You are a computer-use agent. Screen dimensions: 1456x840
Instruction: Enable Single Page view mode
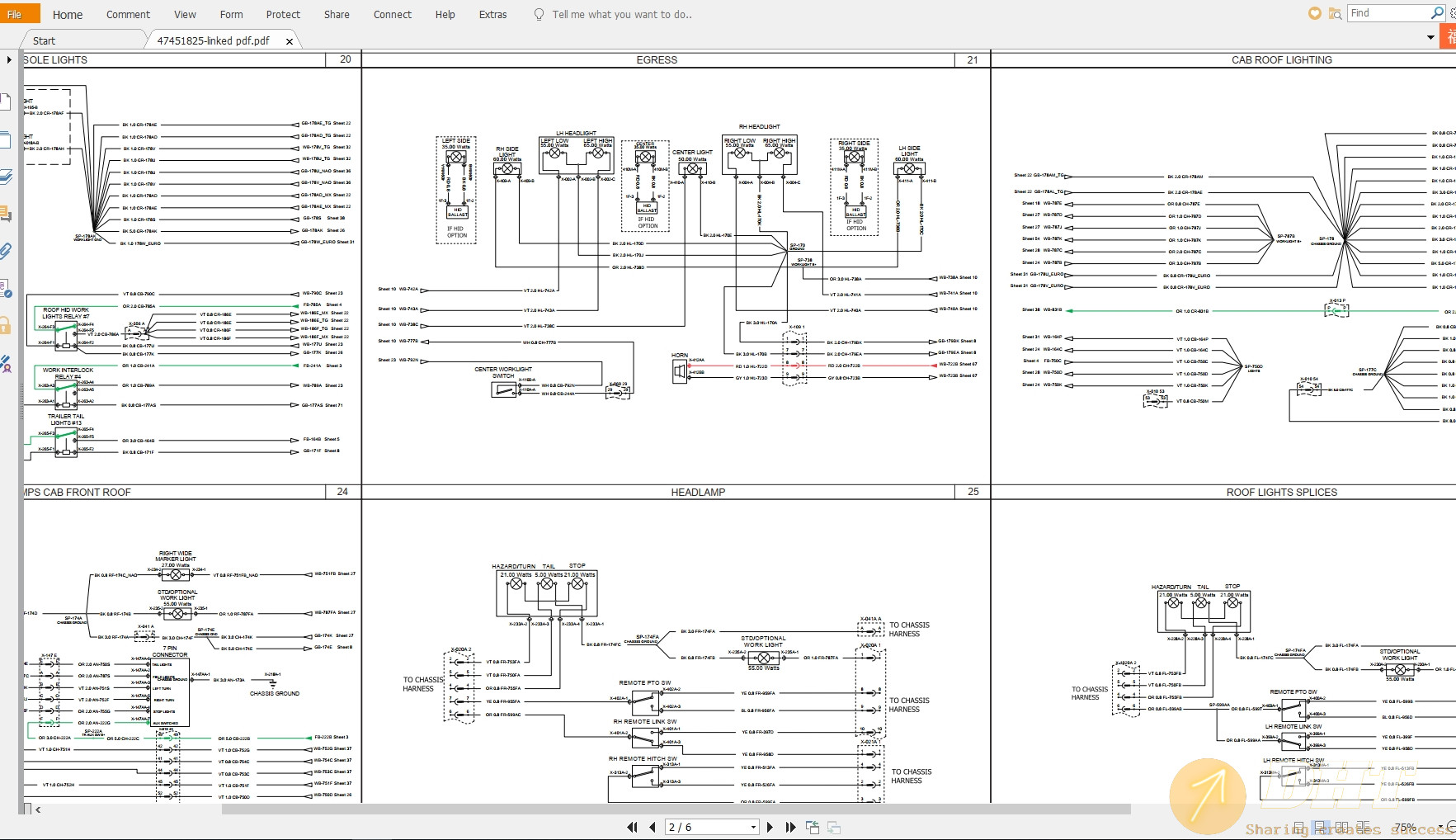(x=1299, y=826)
